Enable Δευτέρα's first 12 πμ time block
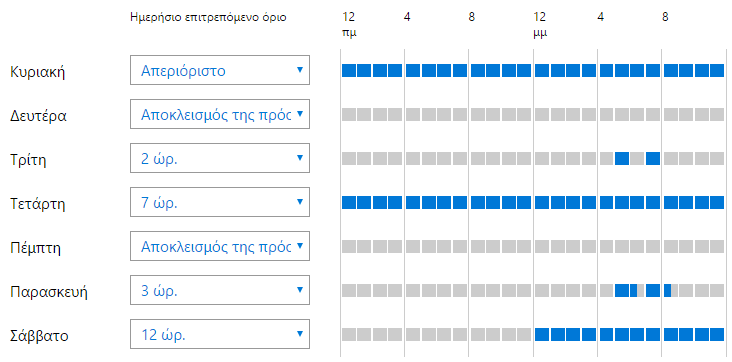Viewport: 732px width, 362px height. point(349,114)
